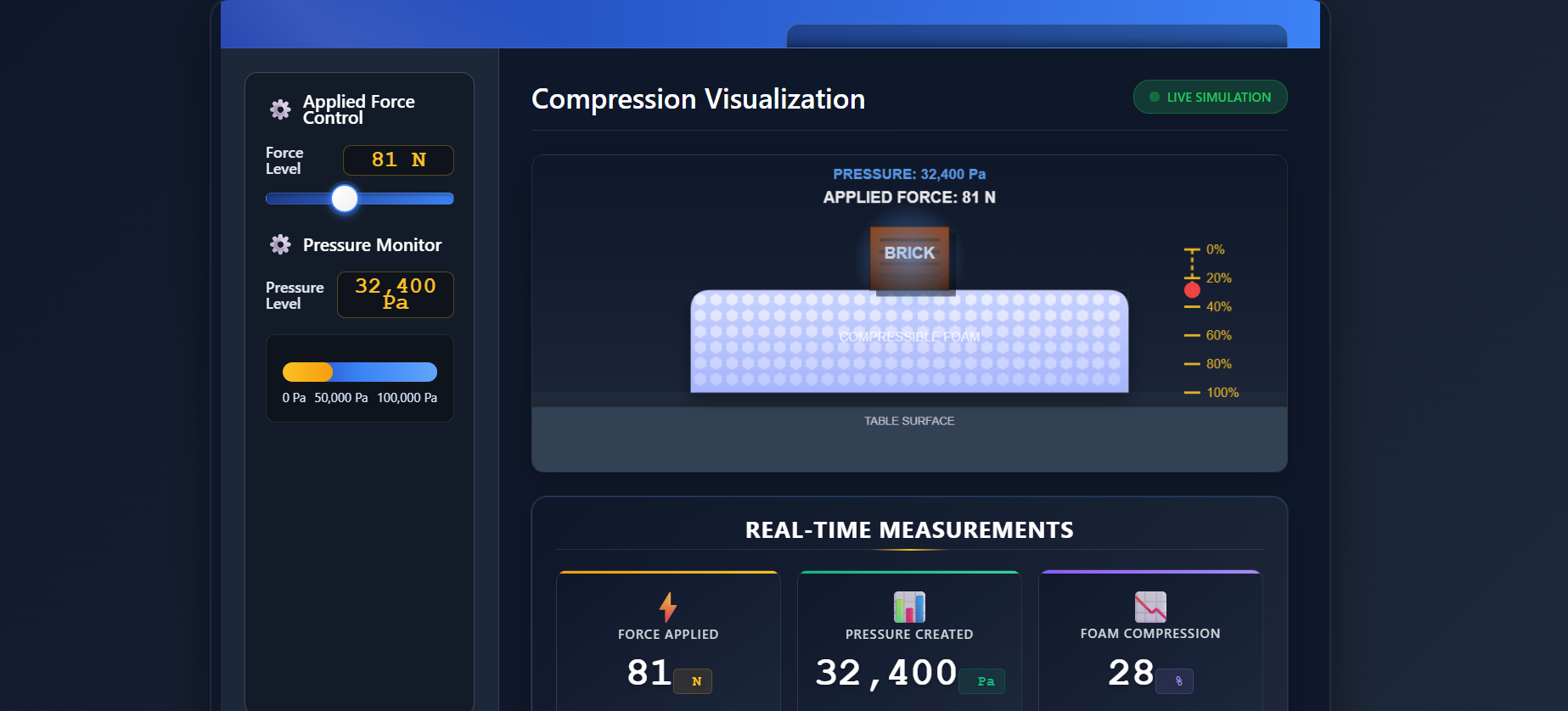Click the Pa unit badge in Pressure Created card
The width and height of the screenshot is (1568, 711).
982,681
